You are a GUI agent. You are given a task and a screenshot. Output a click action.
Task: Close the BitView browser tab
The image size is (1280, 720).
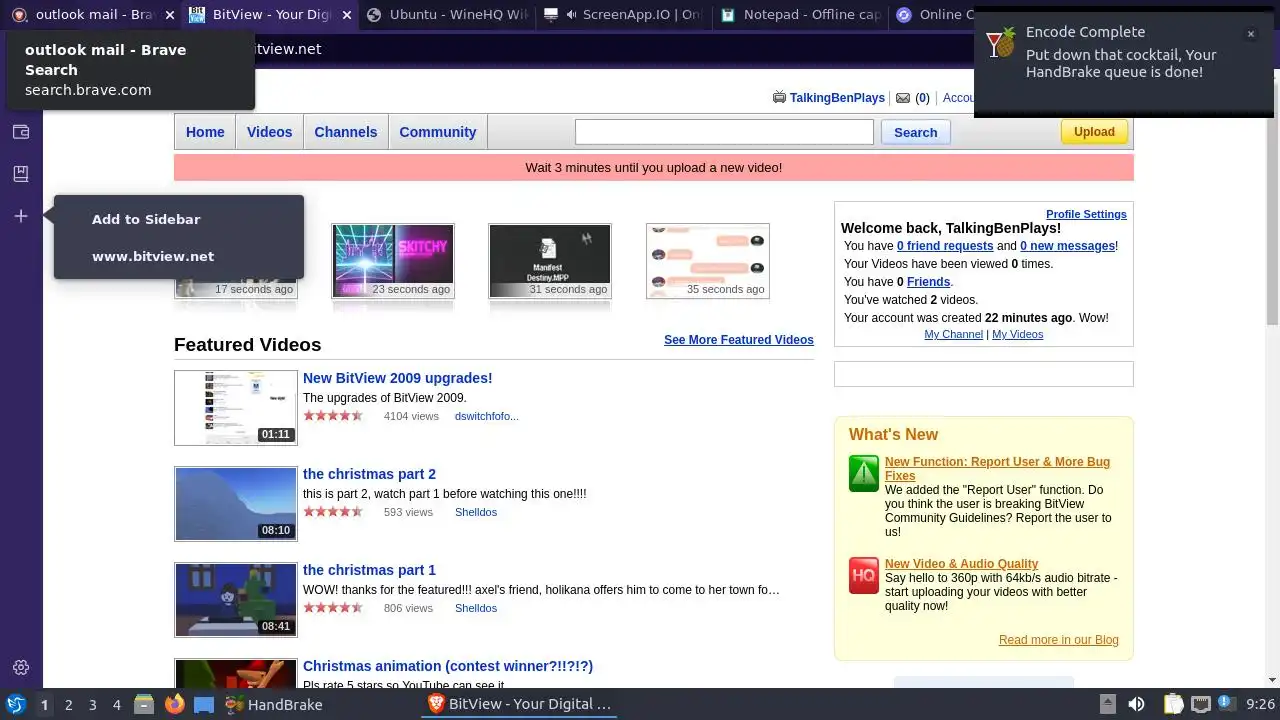click(346, 15)
